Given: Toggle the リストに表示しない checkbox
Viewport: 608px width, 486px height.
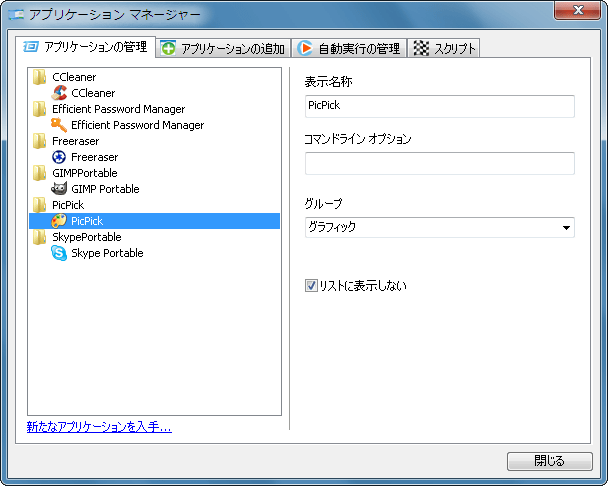Looking at the screenshot, I should (311, 286).
